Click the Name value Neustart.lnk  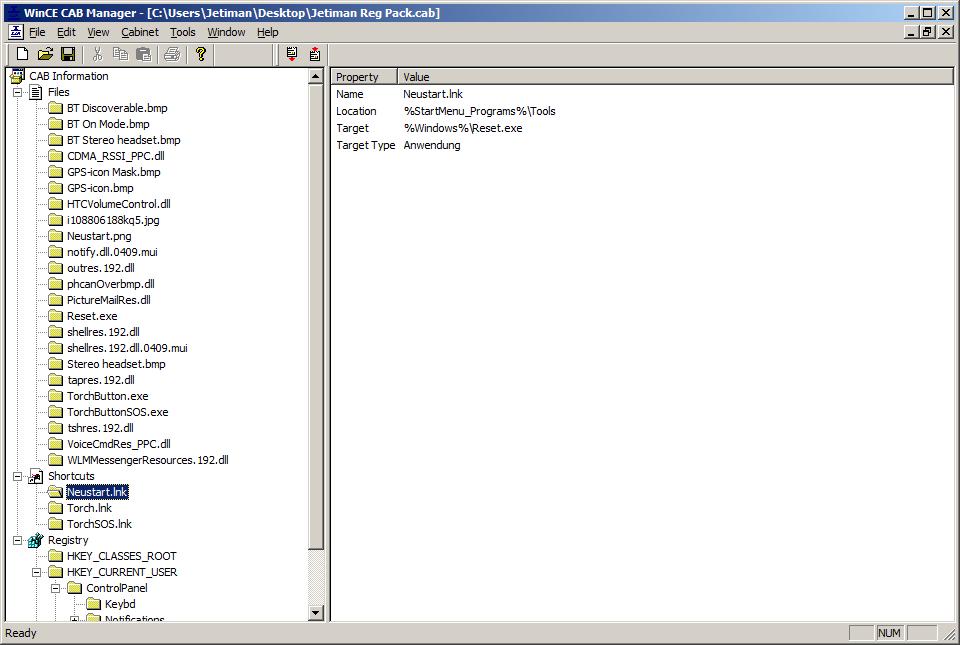(x=433, y=94)
